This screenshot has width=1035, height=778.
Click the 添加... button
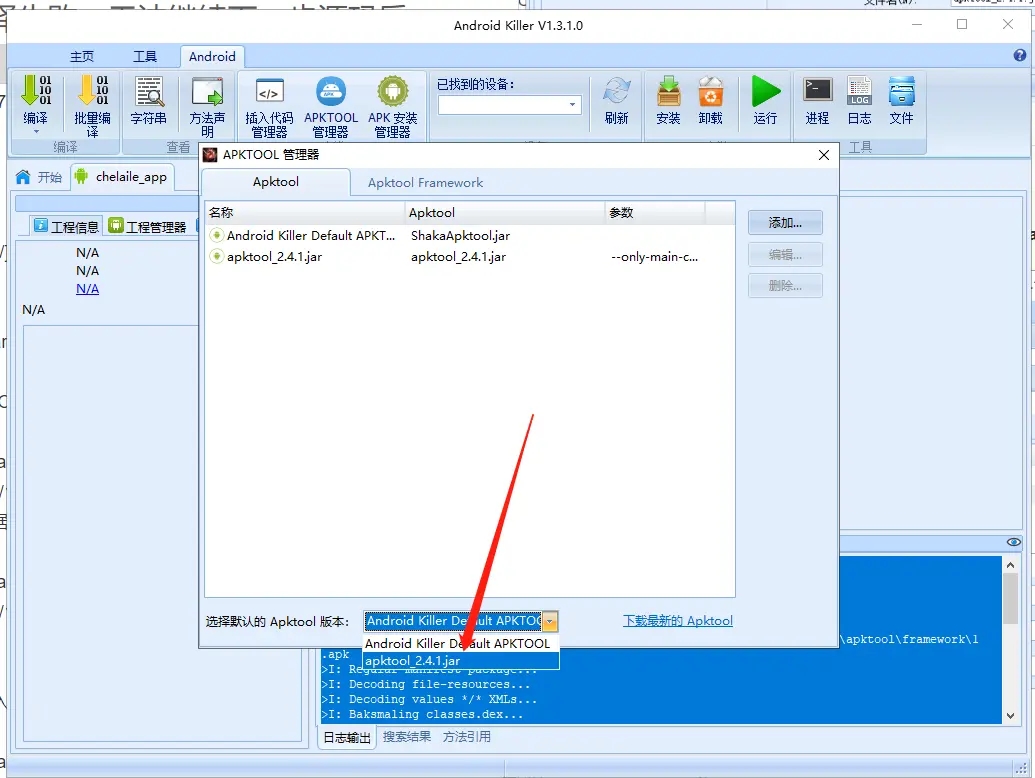pos(785,222)
